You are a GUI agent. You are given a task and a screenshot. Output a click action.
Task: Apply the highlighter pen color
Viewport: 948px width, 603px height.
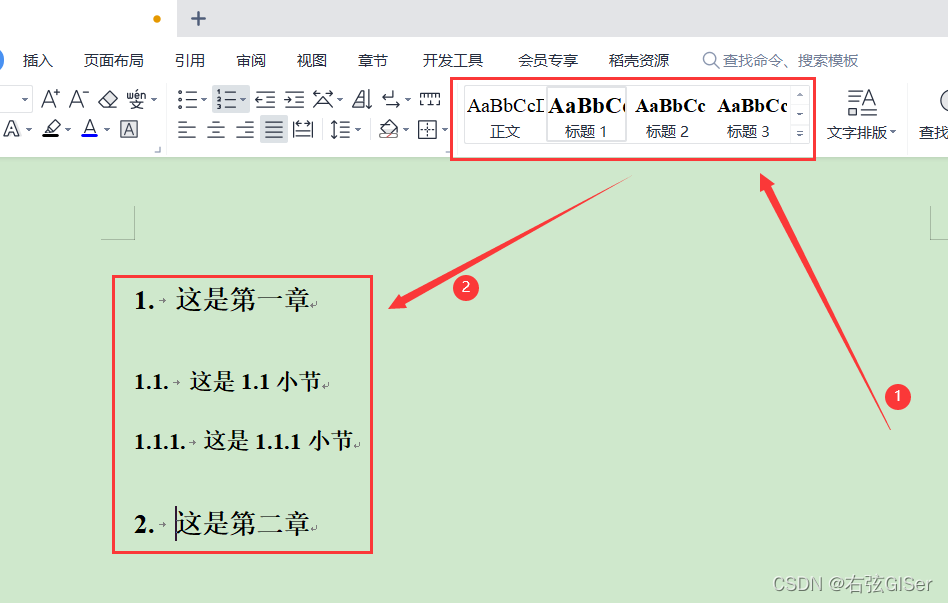click(x=51, y=129)
